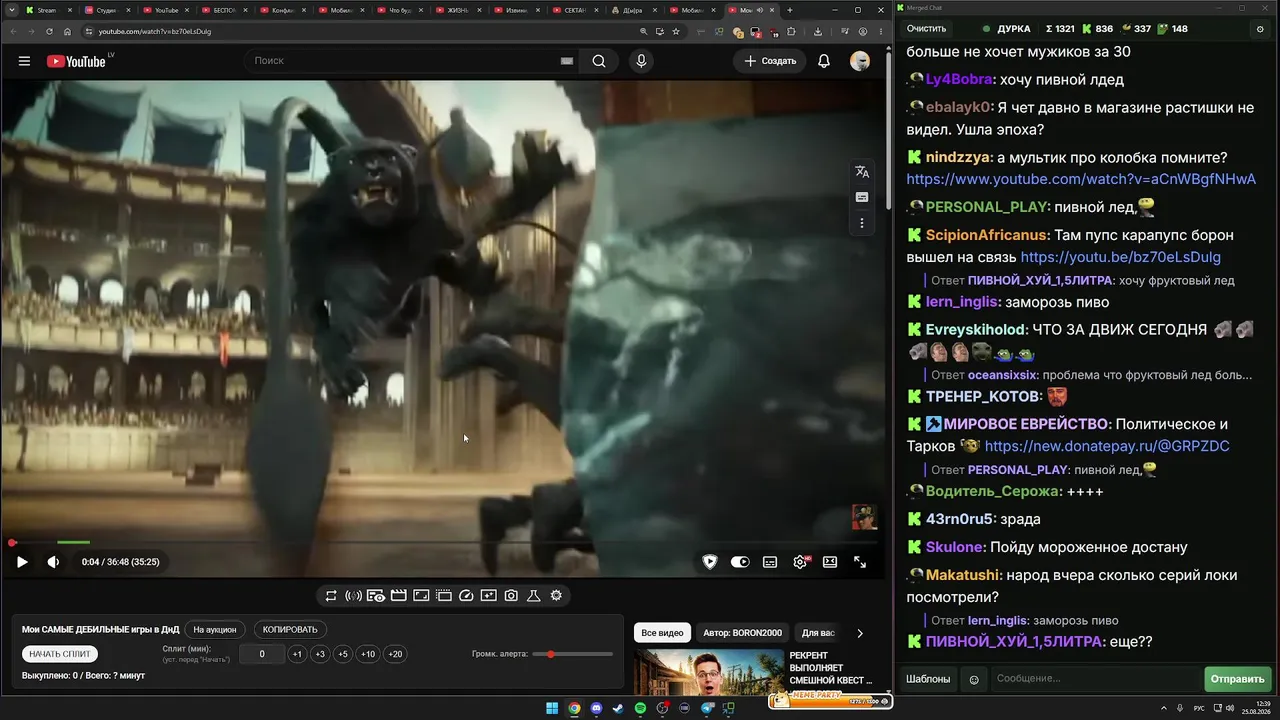Click the flask icon in enhancer toolbar

click(x=533, y=596)
